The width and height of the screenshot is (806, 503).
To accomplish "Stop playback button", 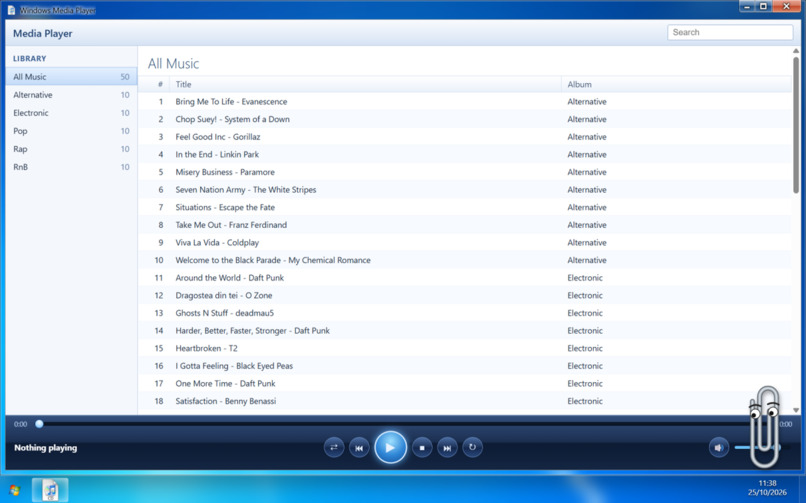I will point(422,448).
